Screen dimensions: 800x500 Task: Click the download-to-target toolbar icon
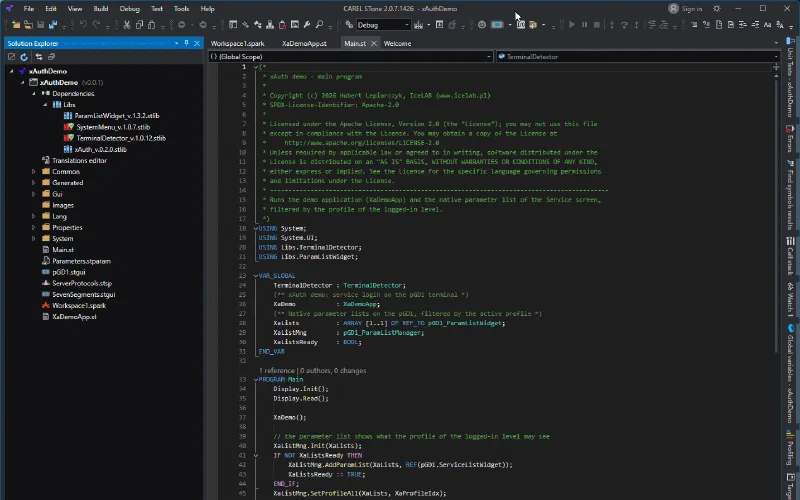pyautogui.click(x=439, y=24)
